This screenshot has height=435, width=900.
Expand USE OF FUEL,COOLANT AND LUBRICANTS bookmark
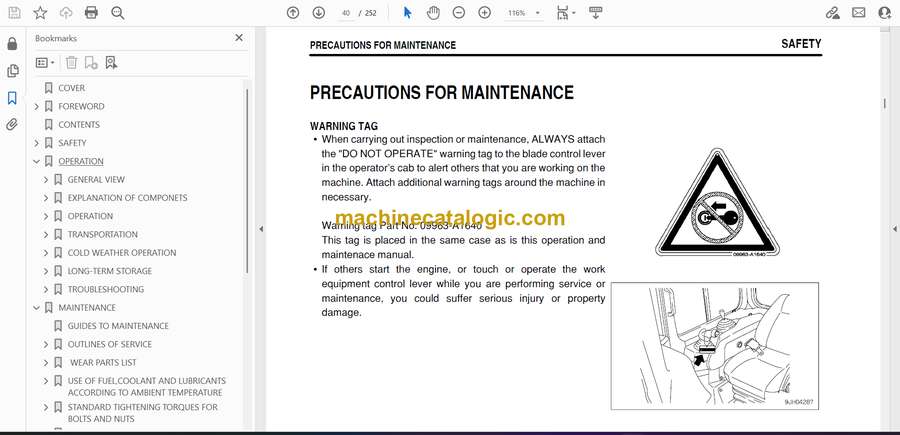coord(46,381)
